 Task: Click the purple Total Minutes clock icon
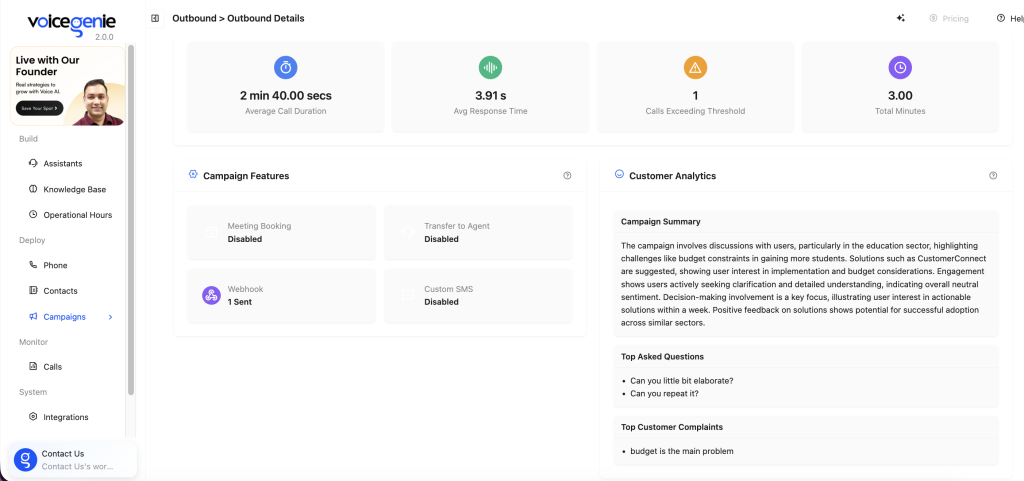900,68
